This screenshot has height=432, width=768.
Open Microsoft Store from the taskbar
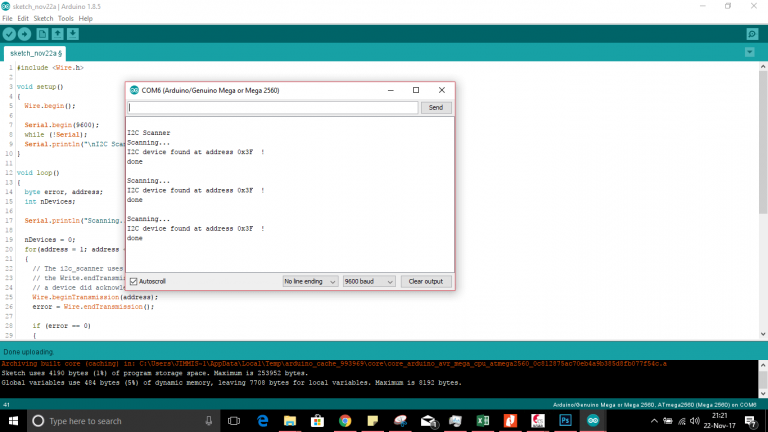pos(317,421)
